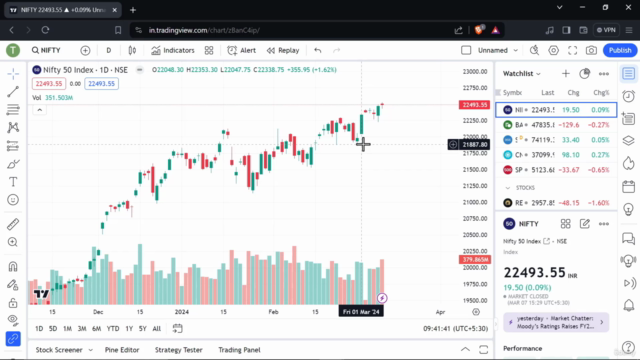Undo the last chart action
This screenshot has width=640, height=360.
pyautogui.click(x=318, y=50)
